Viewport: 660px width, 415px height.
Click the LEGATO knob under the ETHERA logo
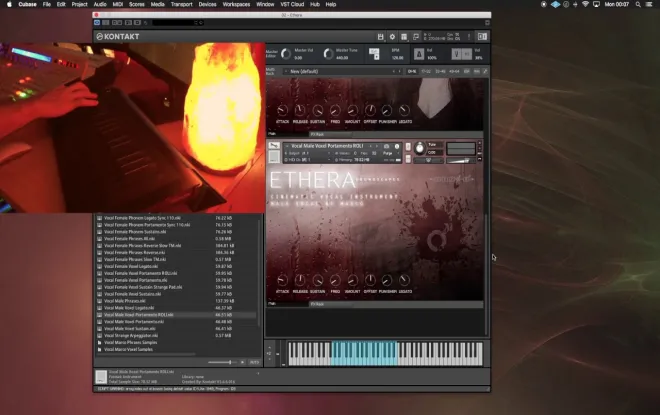pyautogui.click(x=405, y=280)
